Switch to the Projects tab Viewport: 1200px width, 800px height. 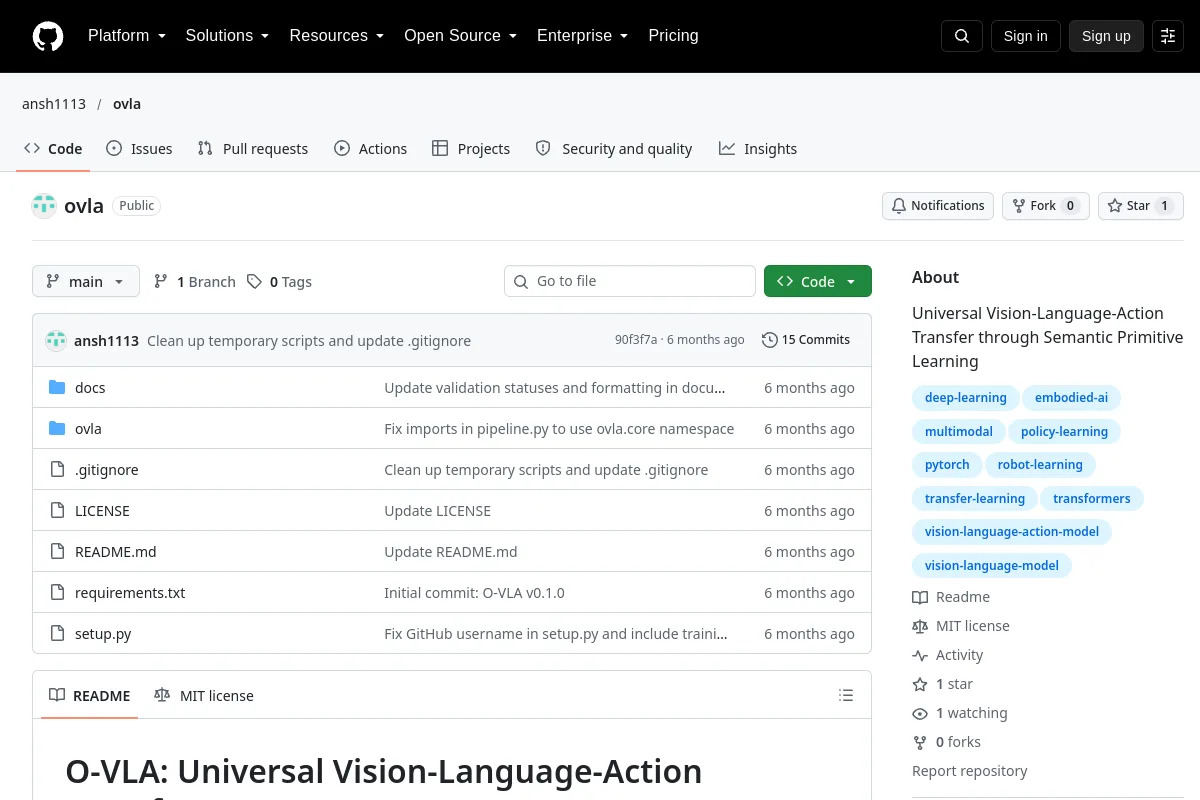pos(471,149)
